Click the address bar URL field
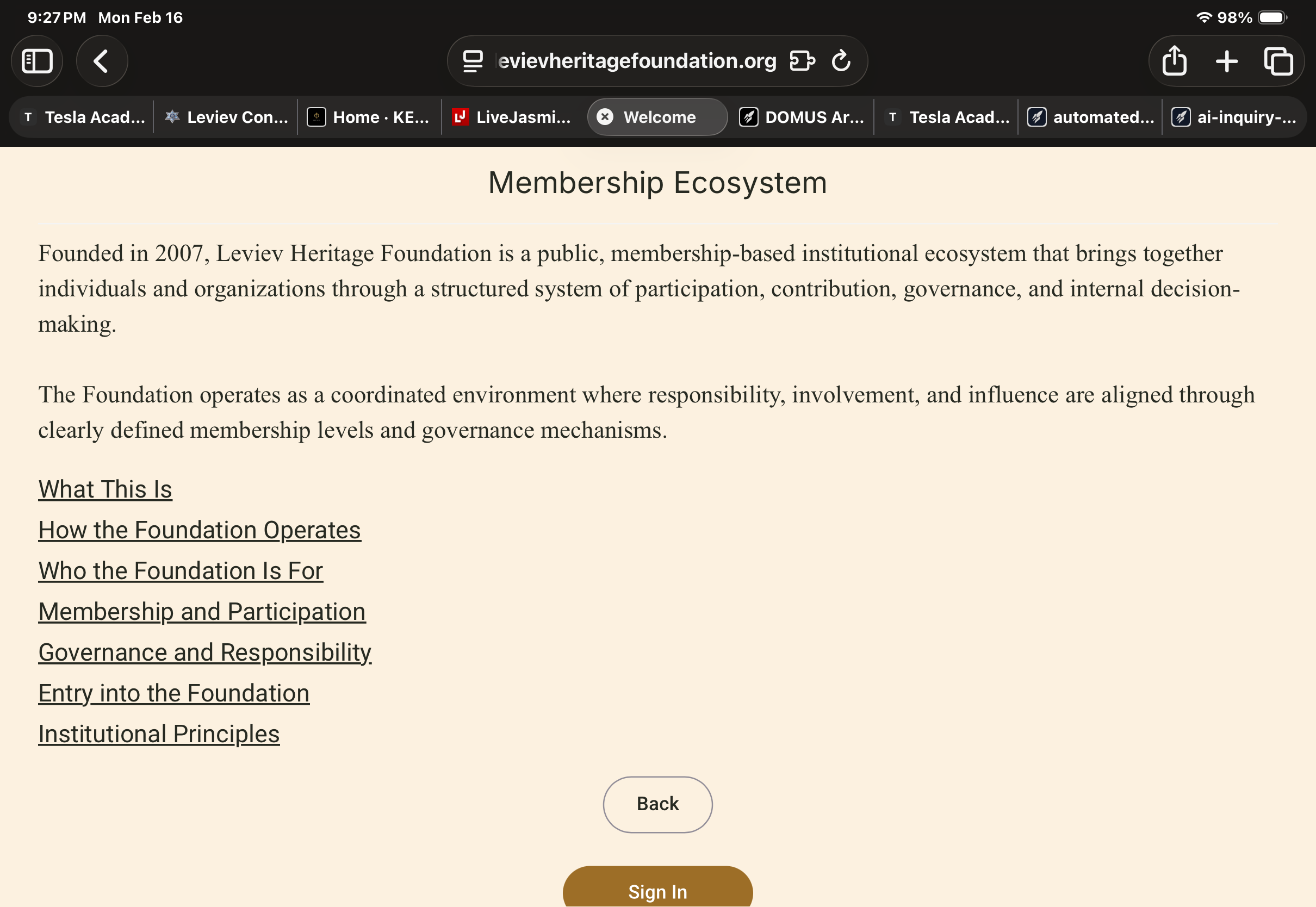 [x=636, y=61]
